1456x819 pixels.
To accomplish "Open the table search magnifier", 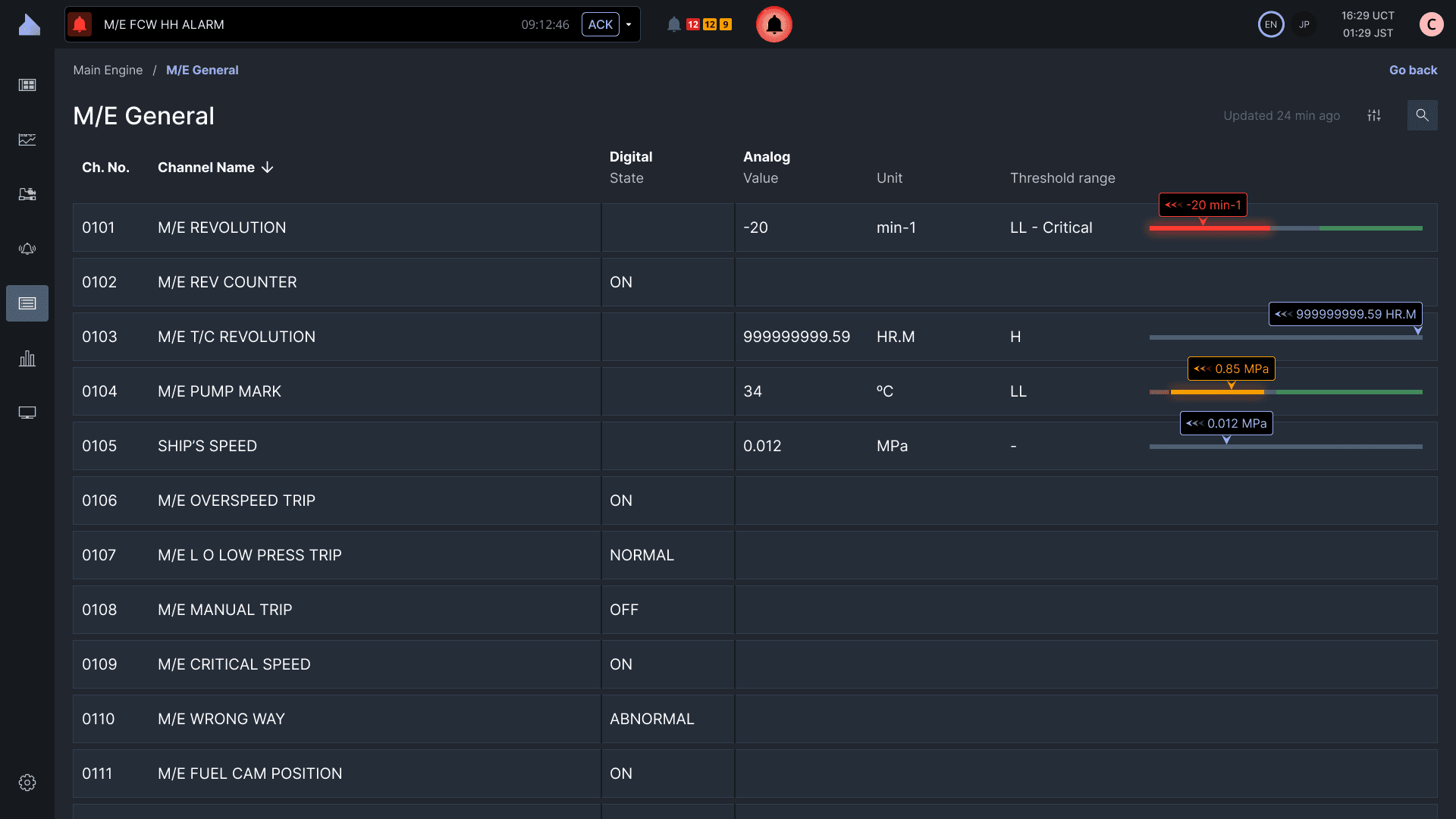I will (x=1422, y=115).
